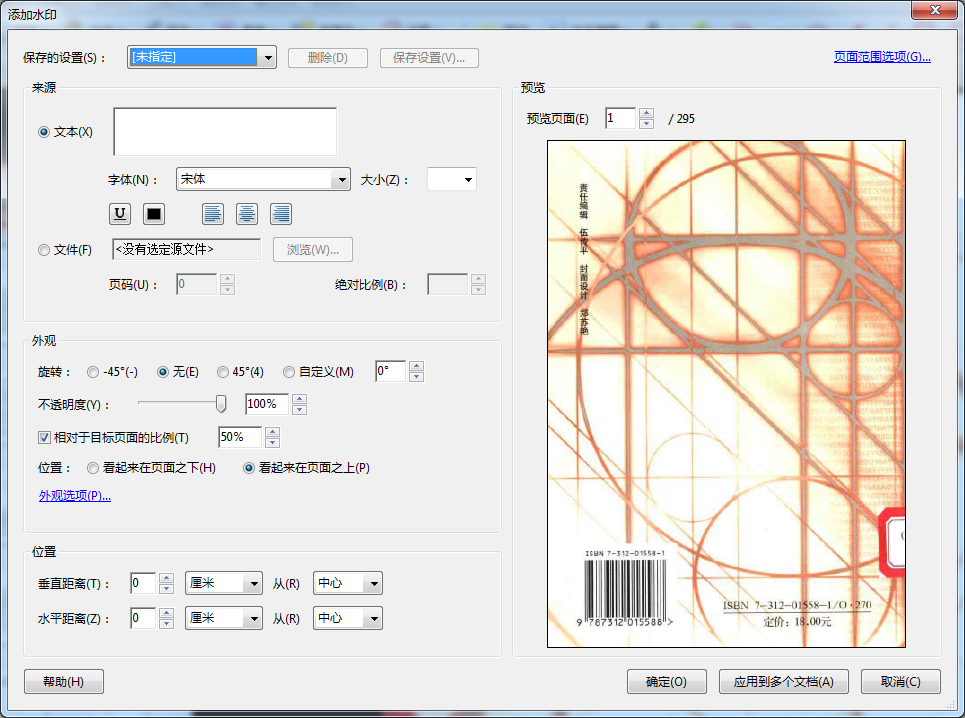Viewport: 965px width, 718px height.
Task: Decrease preview page number
Action: click(646, 124)
